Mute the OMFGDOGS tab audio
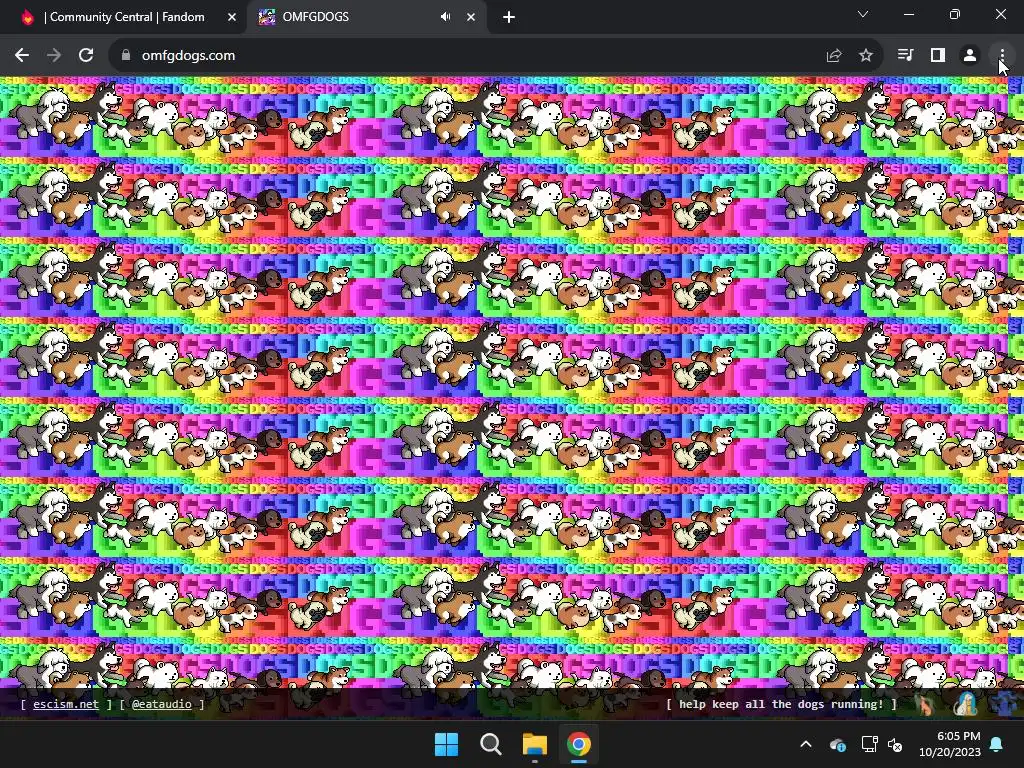The image size is (1024, 768). tap(445, 17)
